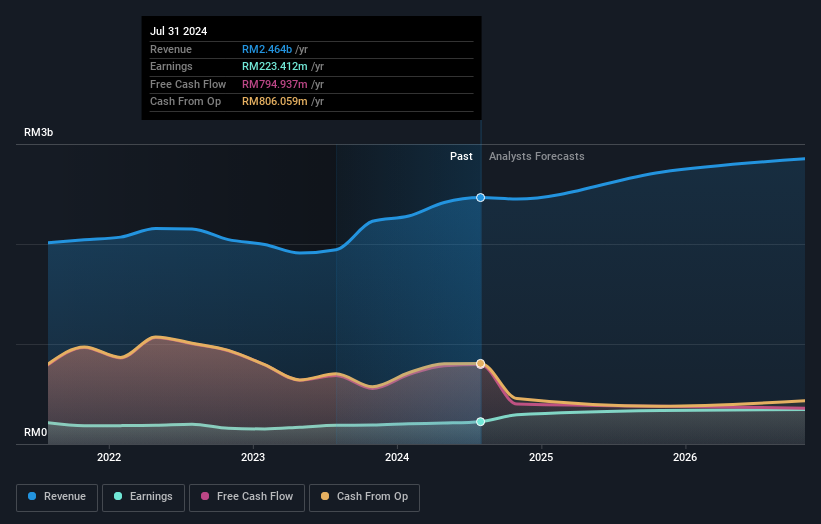The image size is (821, 524).
Task: Click the Earnings row label in the tooltip
Action: [171, 66]
